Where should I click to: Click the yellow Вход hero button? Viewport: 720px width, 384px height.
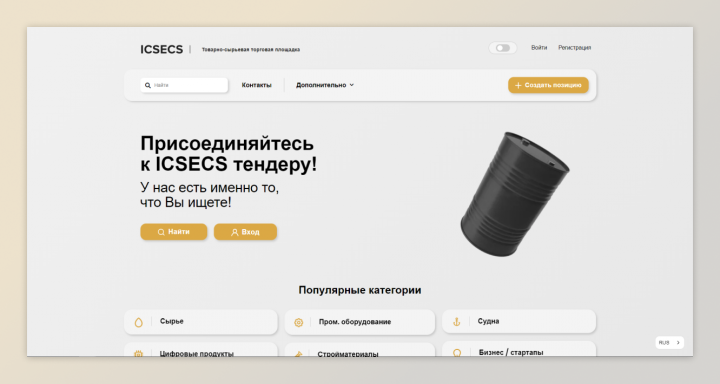tap(245, 232)
